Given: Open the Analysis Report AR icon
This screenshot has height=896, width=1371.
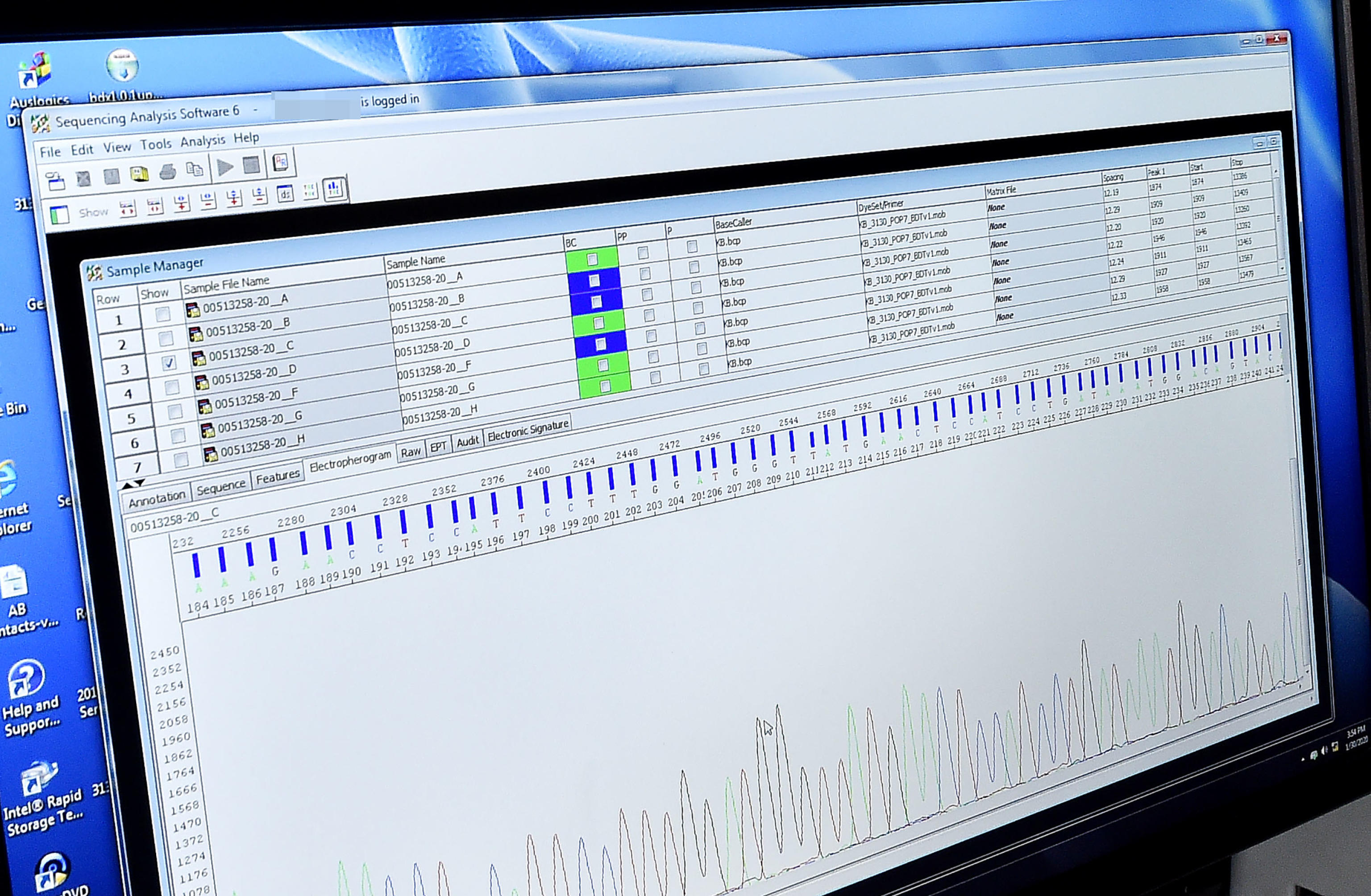Looking at the screenshot, I should pyautogui.click(x=281, y=162).
